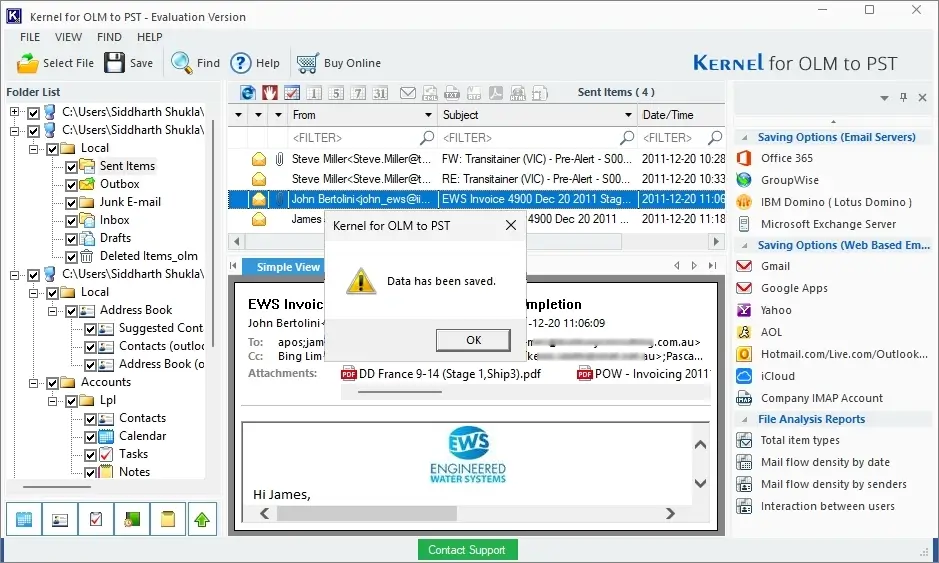Open the journal view button
Screen dimensions: 939x563
pos(132,519)
